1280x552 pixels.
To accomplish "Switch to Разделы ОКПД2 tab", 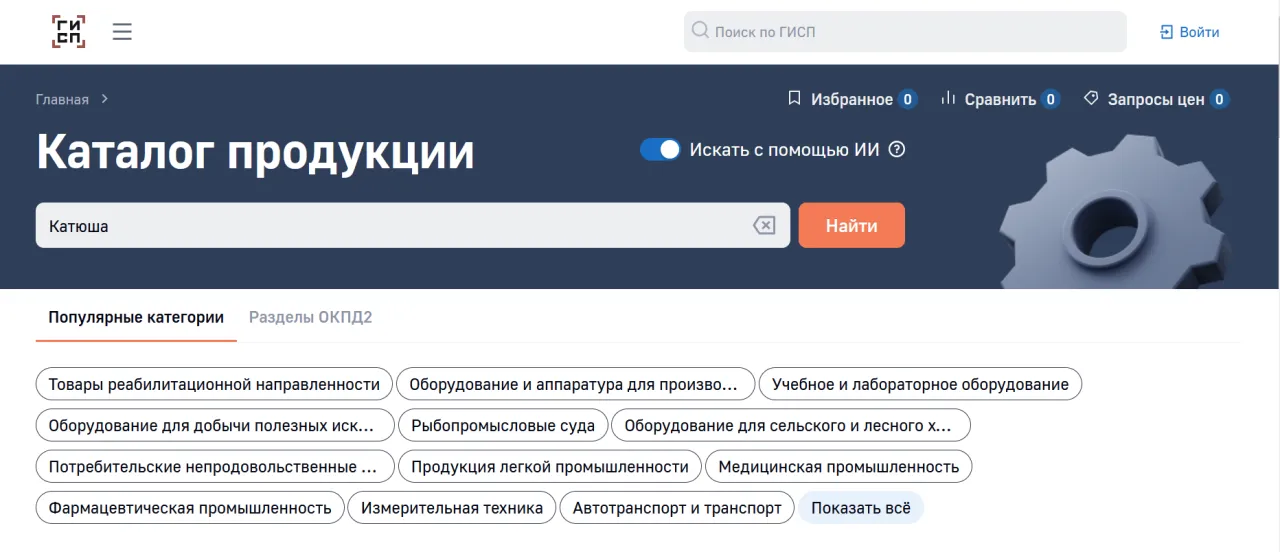I will coord(310,318).
